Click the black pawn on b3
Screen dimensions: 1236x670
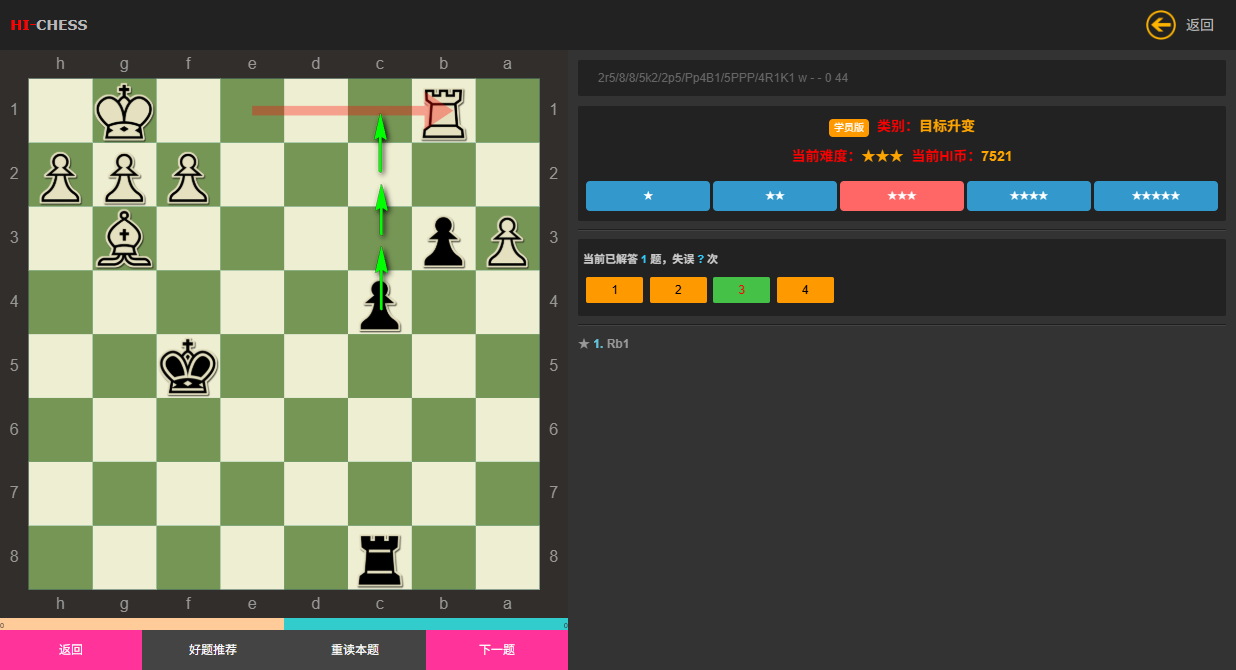[443, 239]
